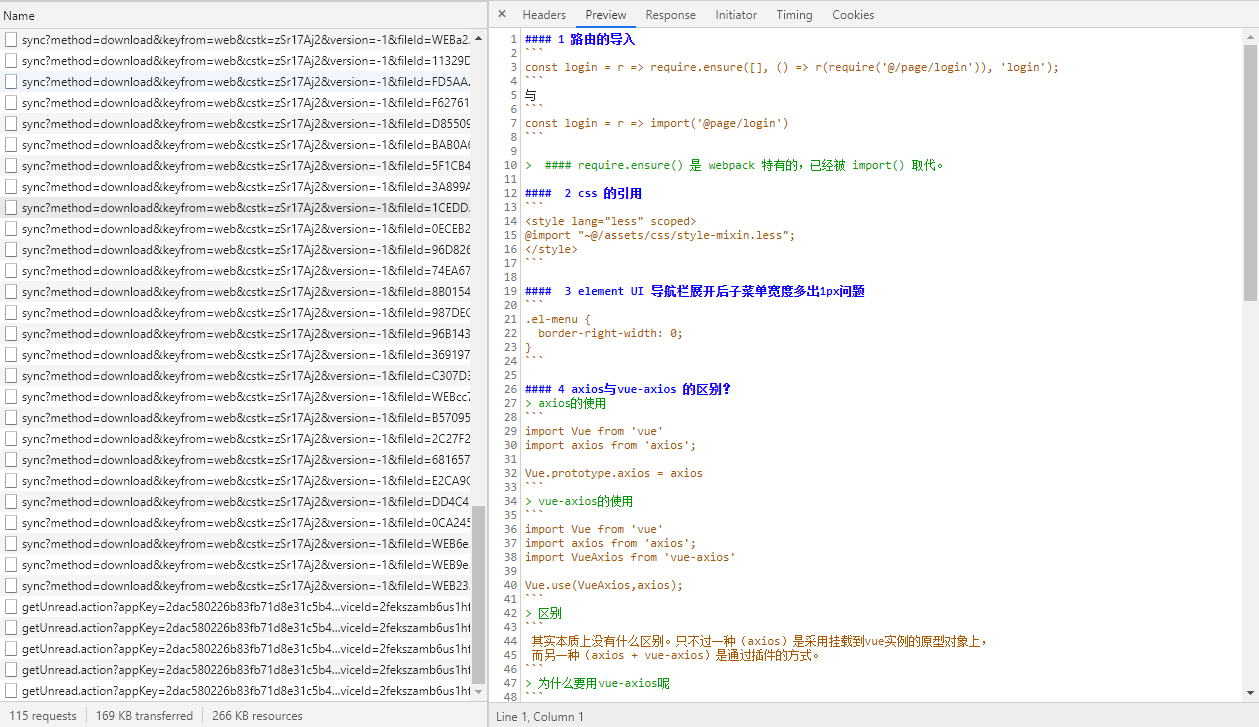Click the '@import style-mixin.less' line

[x=660, y=236]
